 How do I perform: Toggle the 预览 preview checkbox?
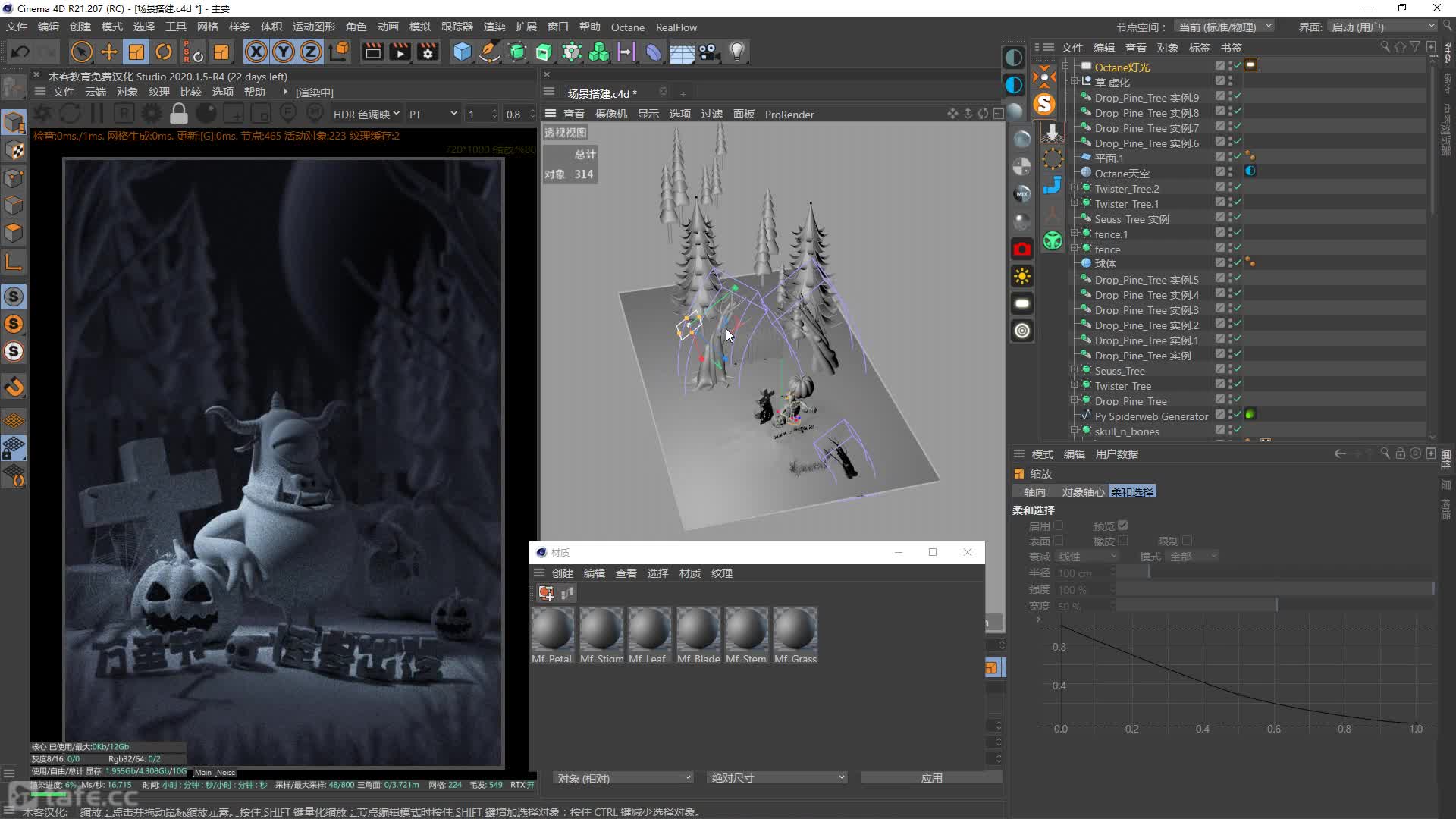1123,526
